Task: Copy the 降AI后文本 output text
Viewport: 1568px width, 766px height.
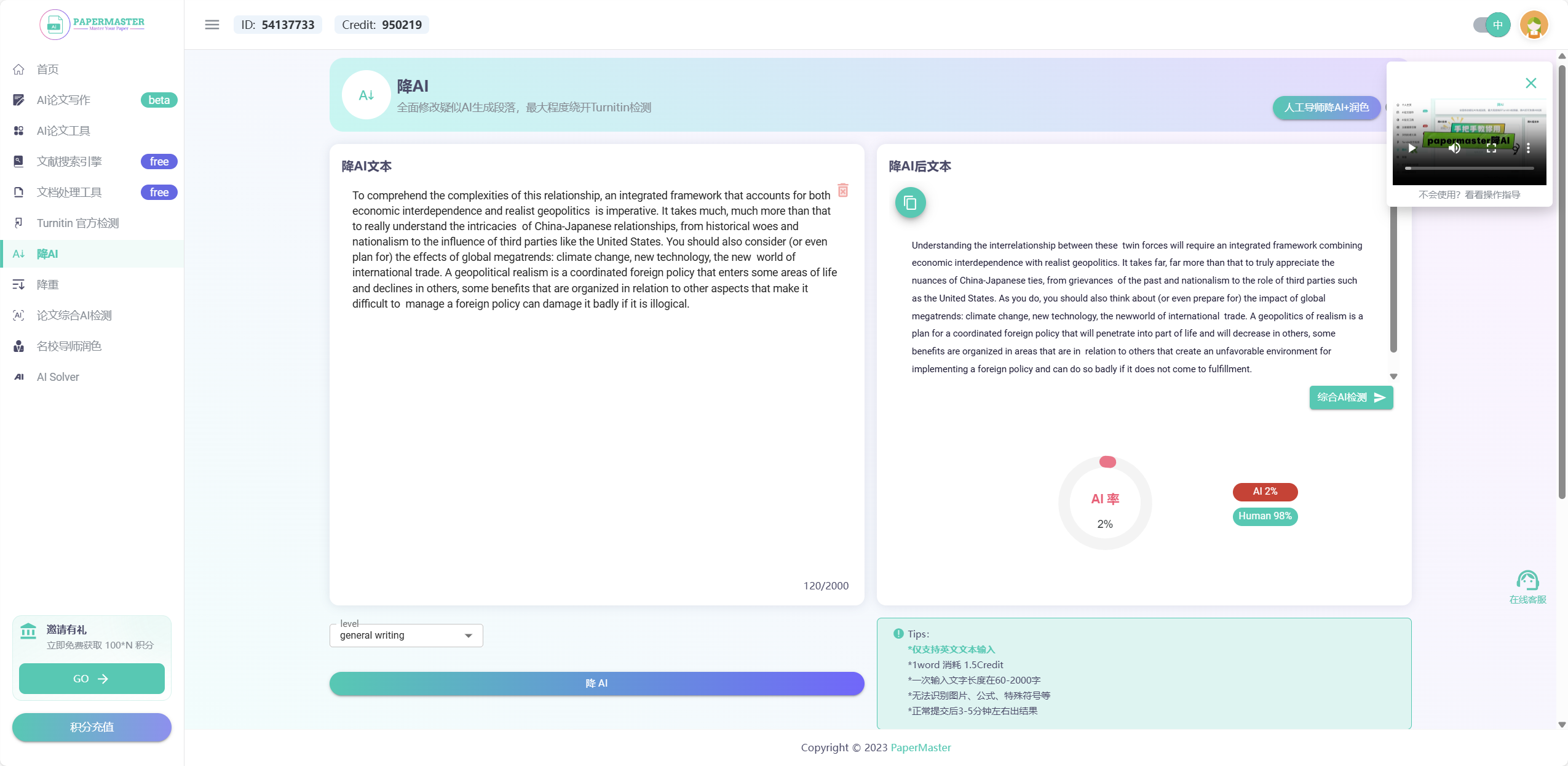Action: tap(909, 202)
